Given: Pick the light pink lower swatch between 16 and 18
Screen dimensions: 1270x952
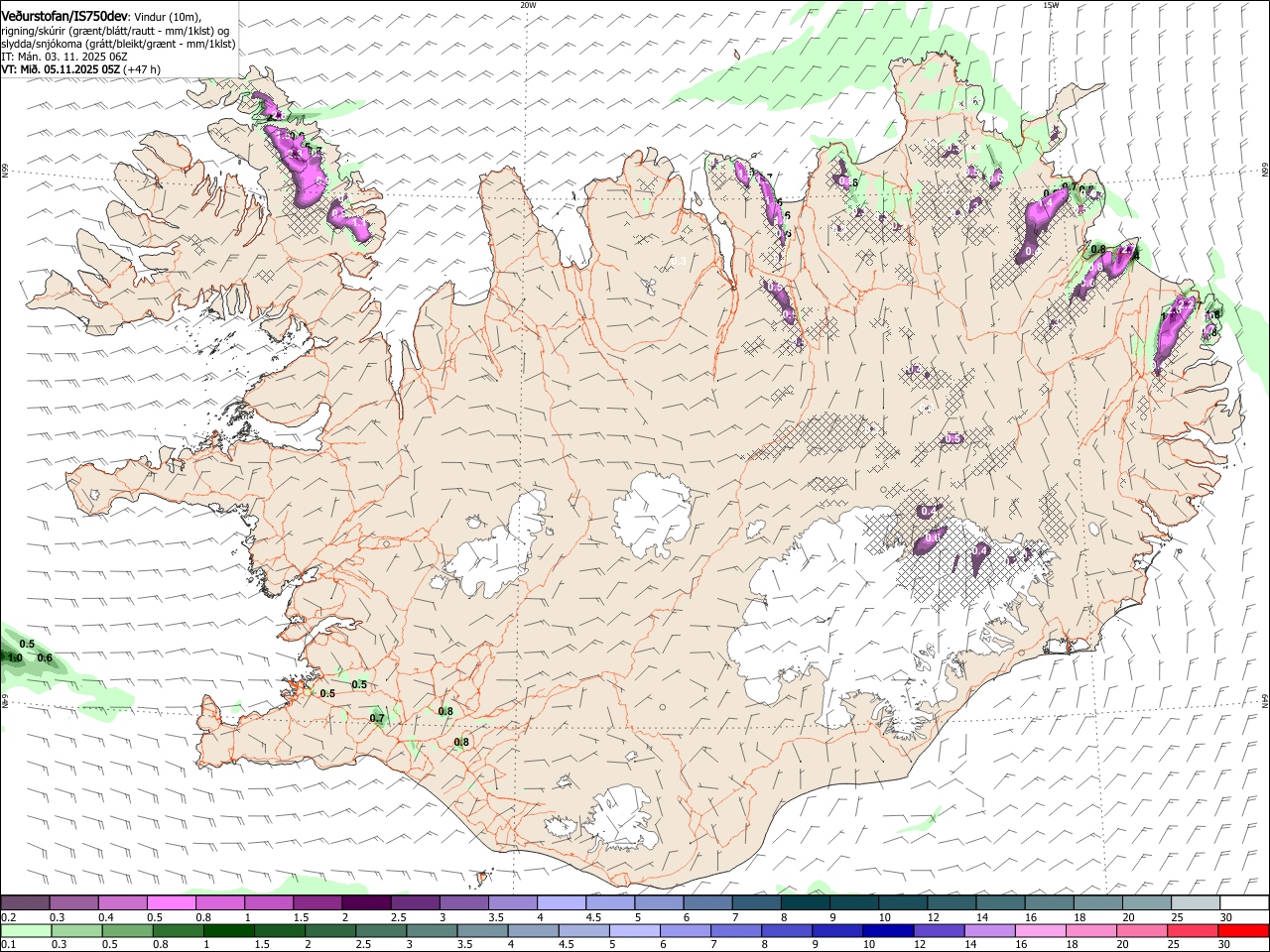Looking at the screenshot, I should (x=1040, y=931).
